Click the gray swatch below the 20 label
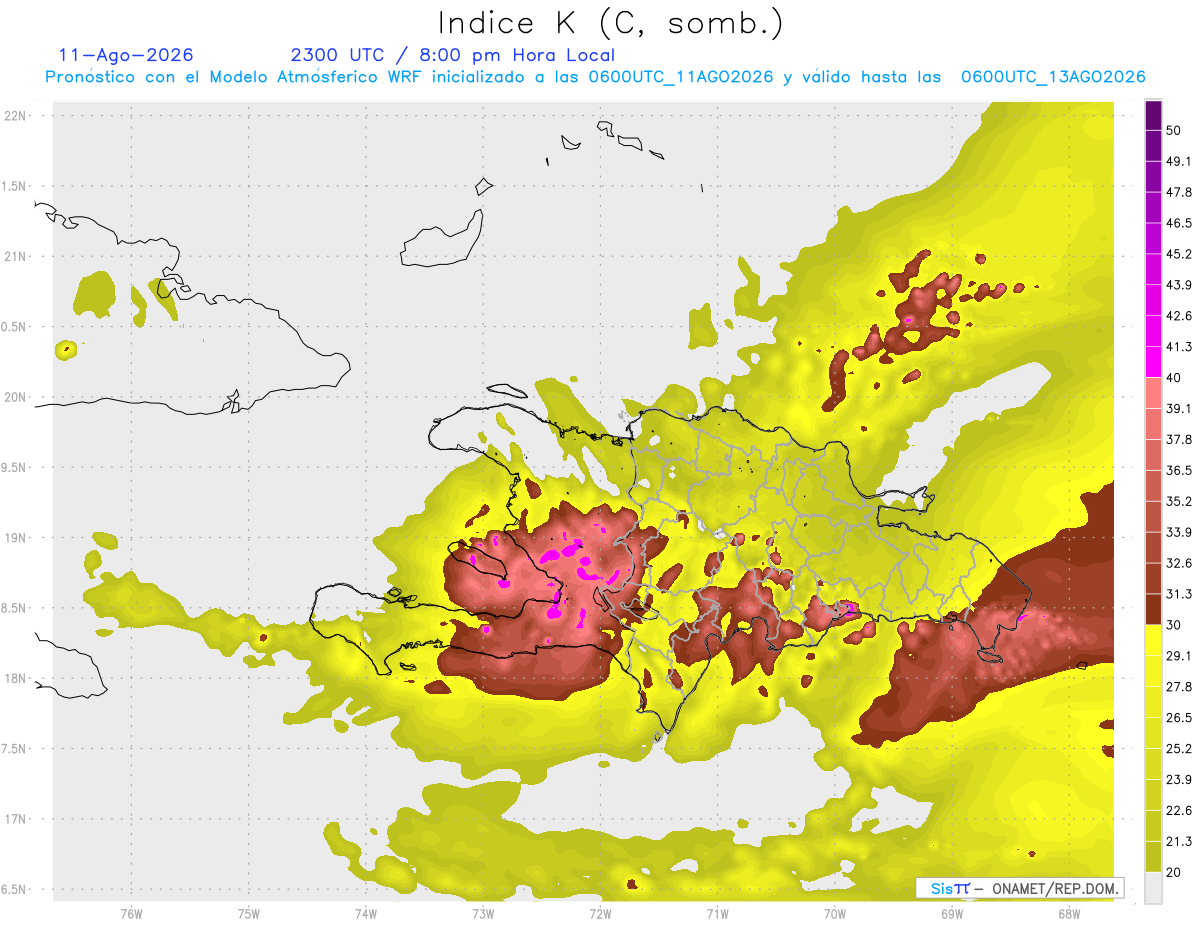 pyautogui.click(x=1154, y=887)
